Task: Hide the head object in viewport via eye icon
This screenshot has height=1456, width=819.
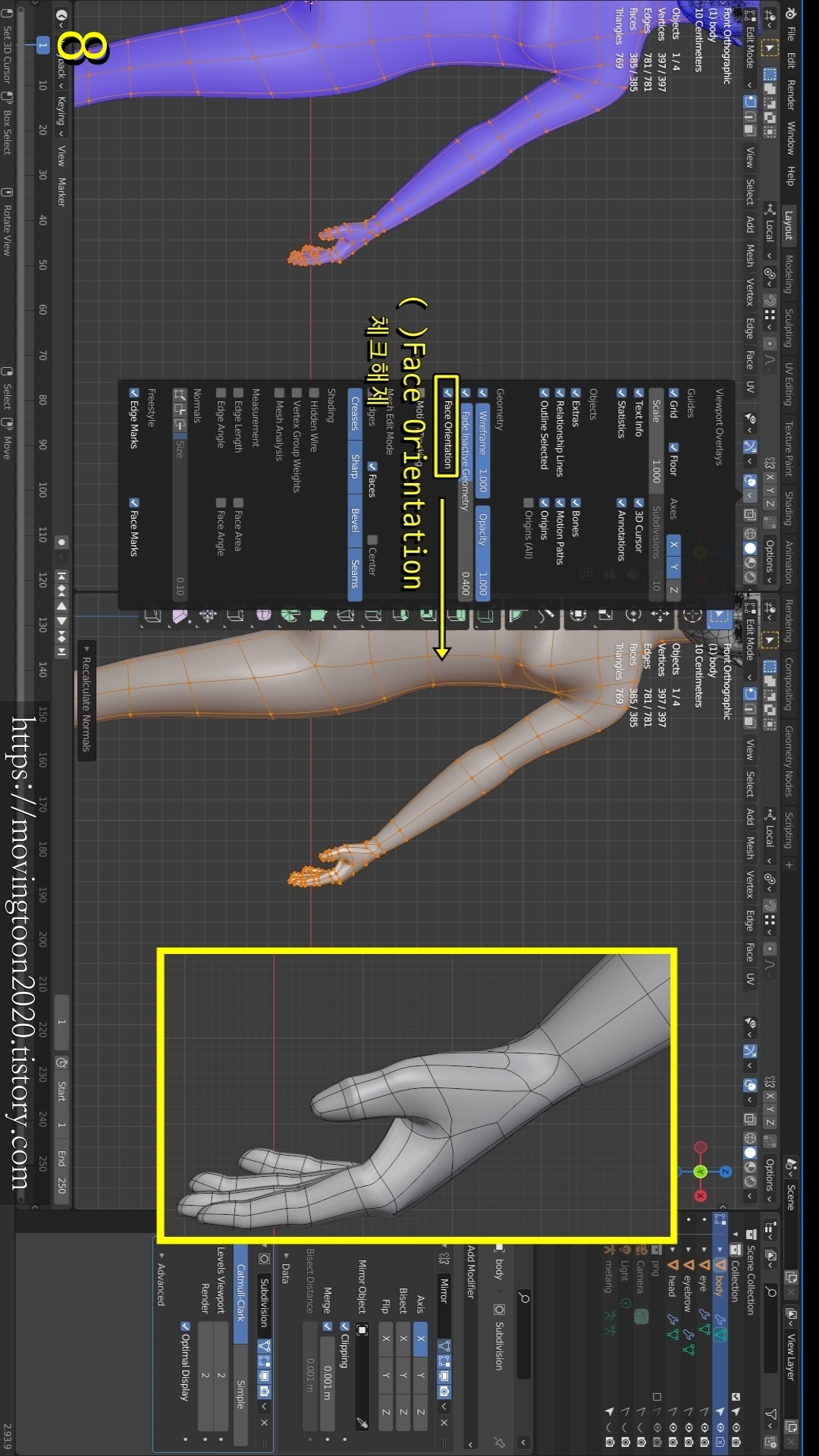Action: pyautogui.click(x=673, y=1427)
